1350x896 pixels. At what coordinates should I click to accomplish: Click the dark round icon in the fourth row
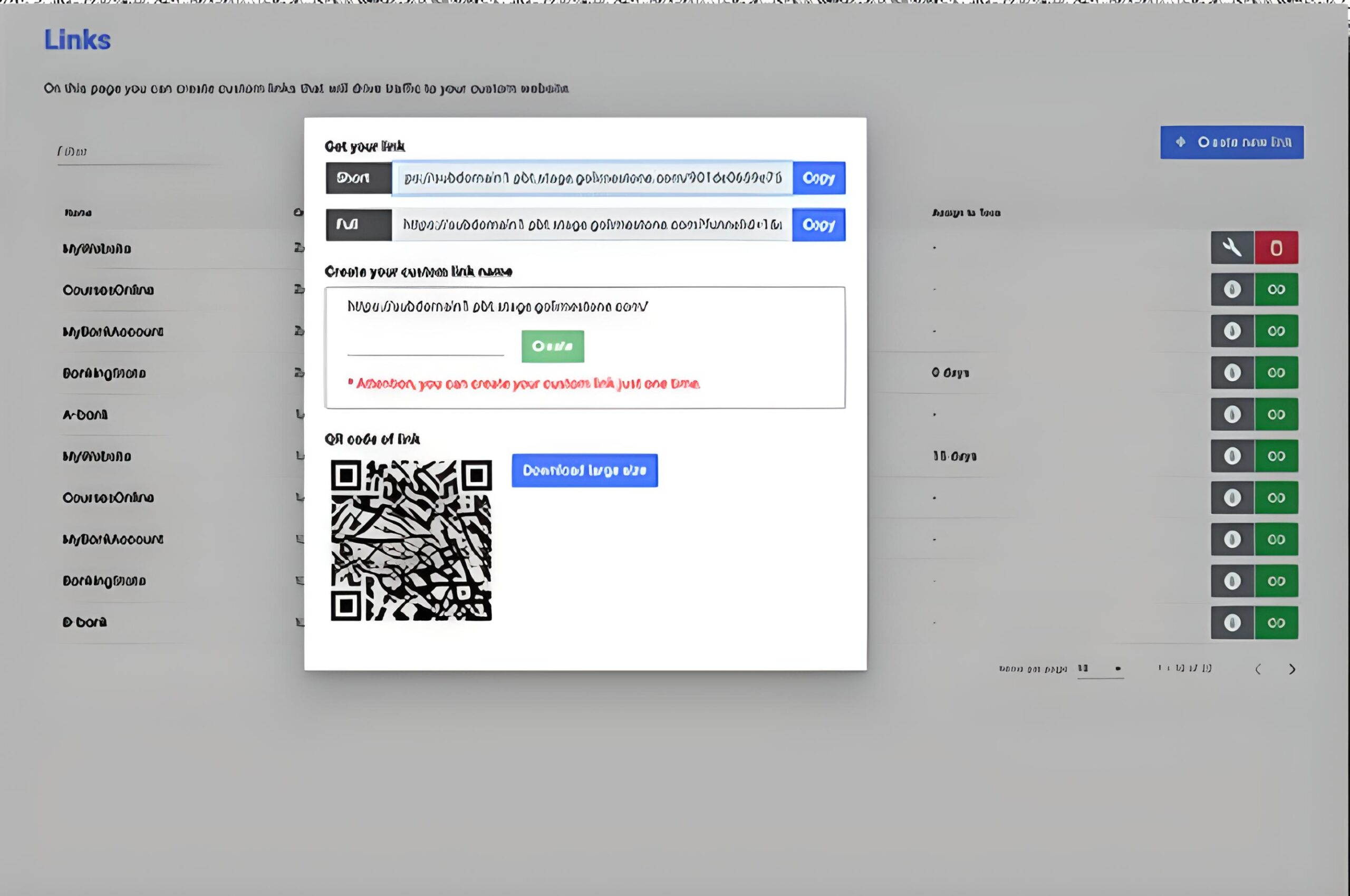pyautogui.click(x=1232, y=372)
